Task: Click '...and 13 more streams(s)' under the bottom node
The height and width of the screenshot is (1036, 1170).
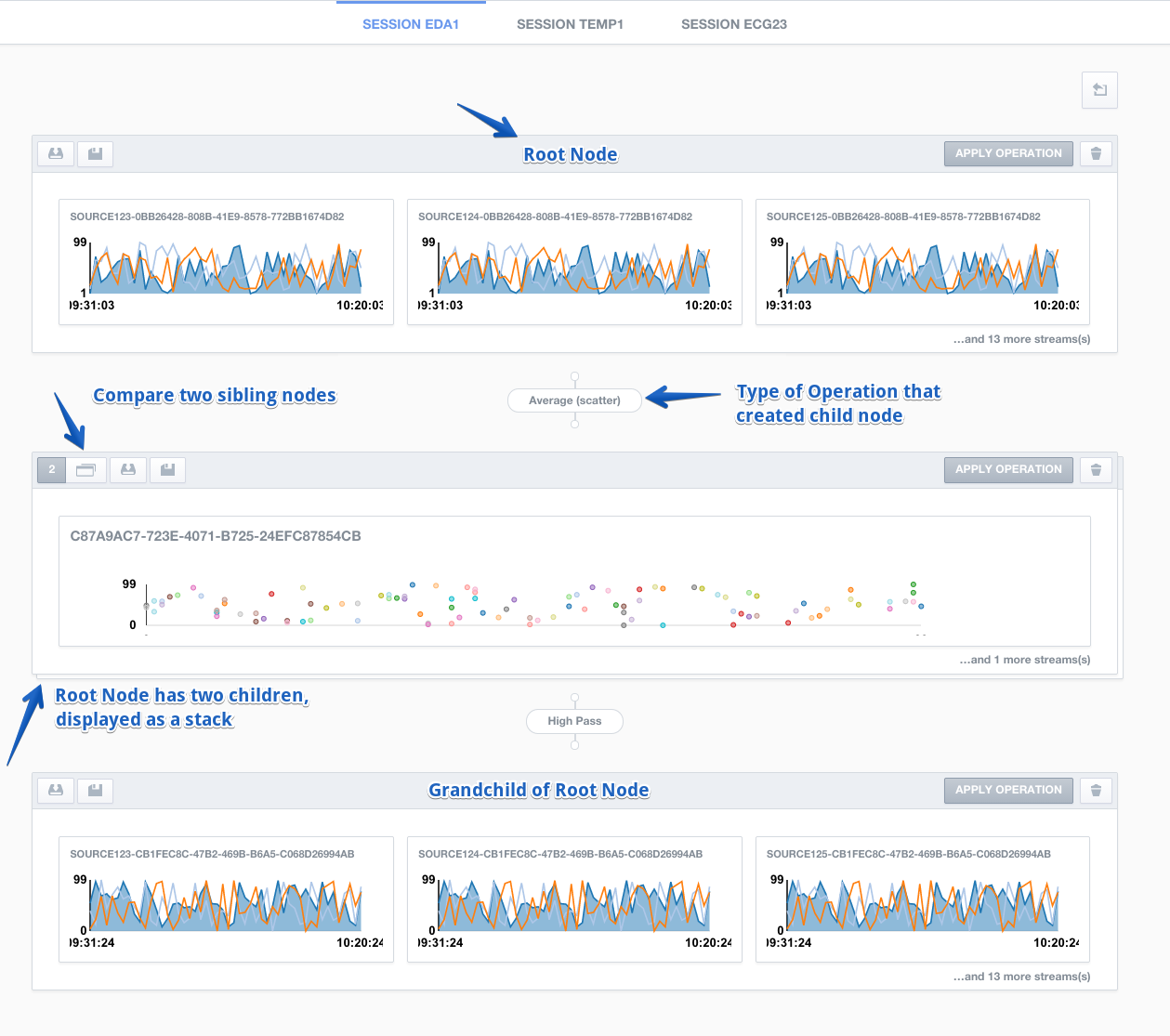Action: (x=1021, y=977)
